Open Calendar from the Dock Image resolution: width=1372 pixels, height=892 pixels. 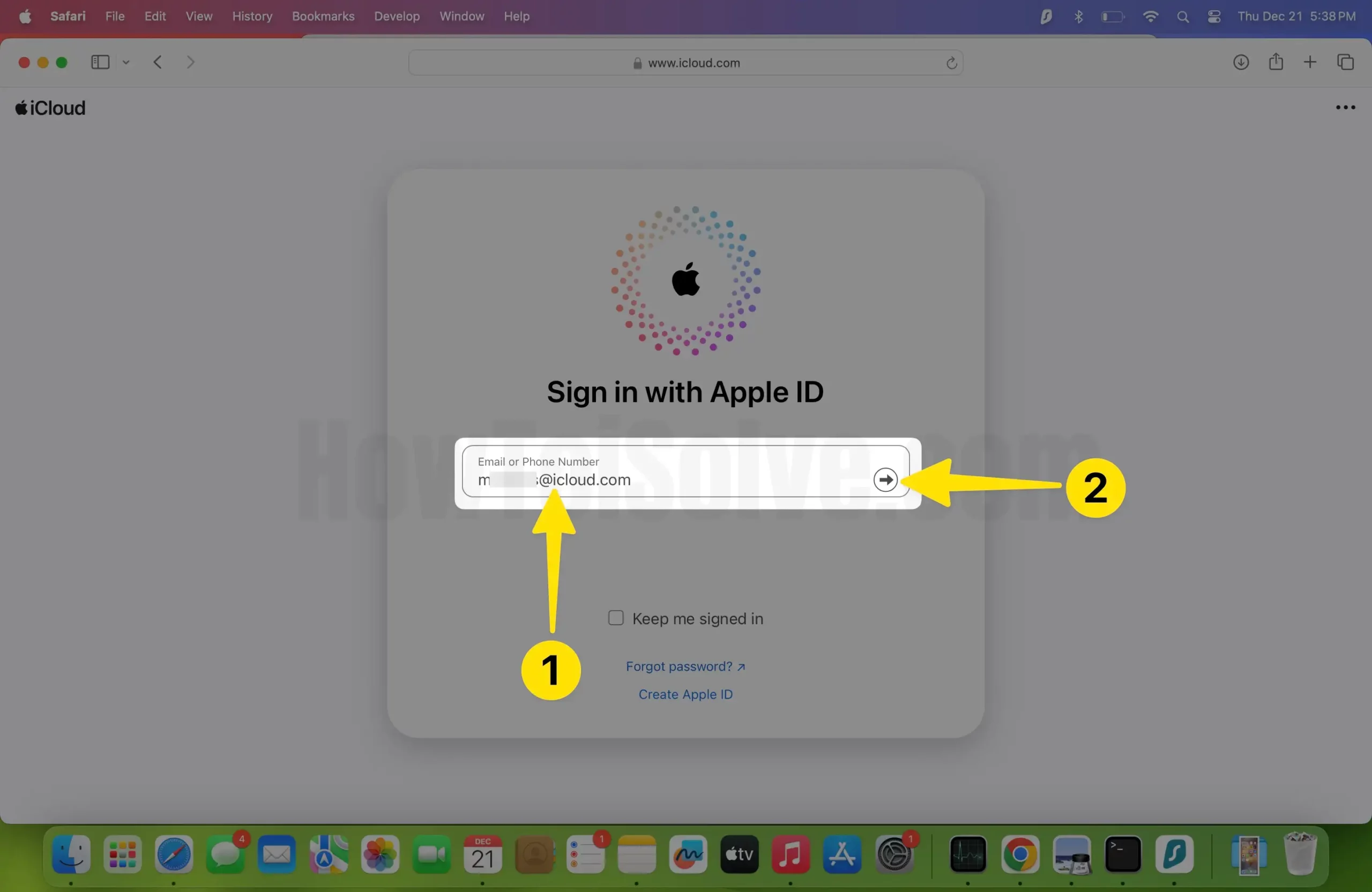coord(482,854)
